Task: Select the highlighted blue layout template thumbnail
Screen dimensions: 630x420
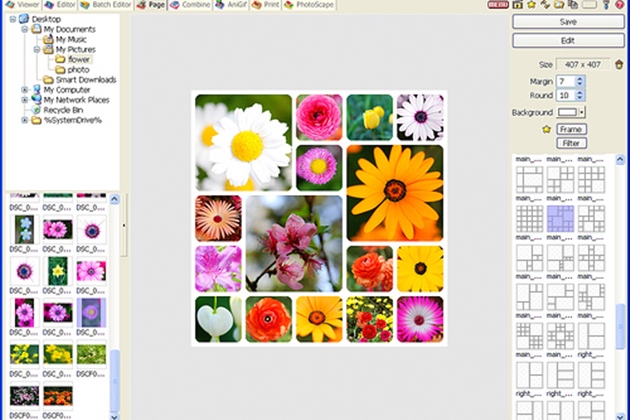Action: (560, 218)
